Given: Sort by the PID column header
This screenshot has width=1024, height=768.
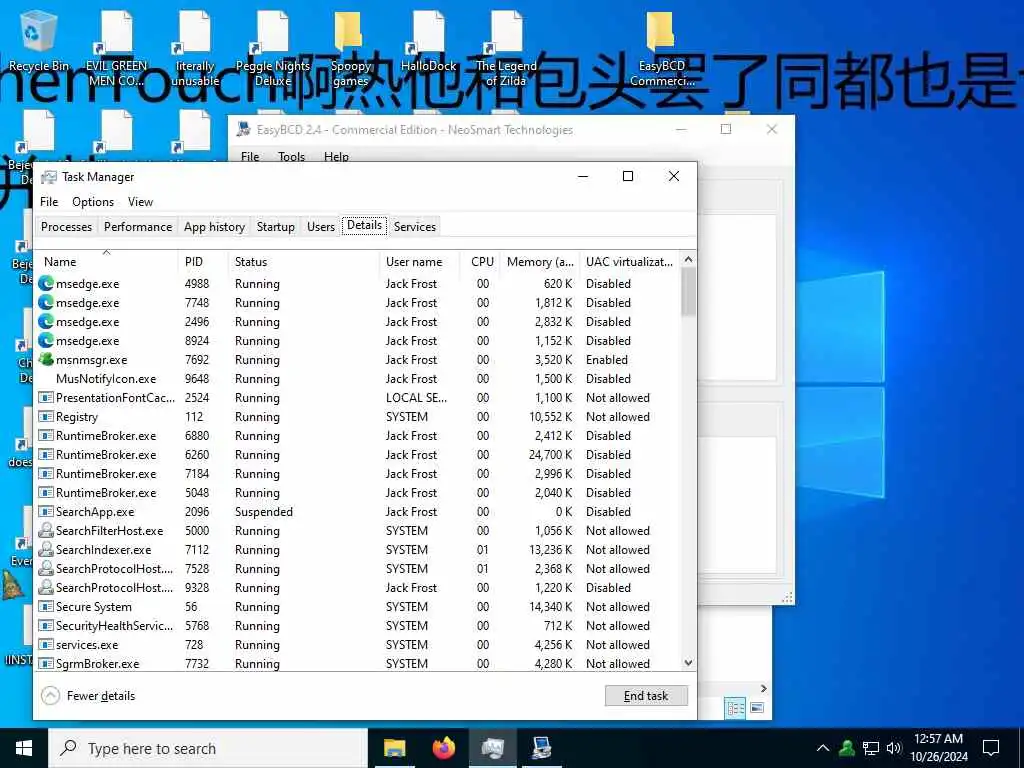Looking at the screenshot, I should [202, 261].
